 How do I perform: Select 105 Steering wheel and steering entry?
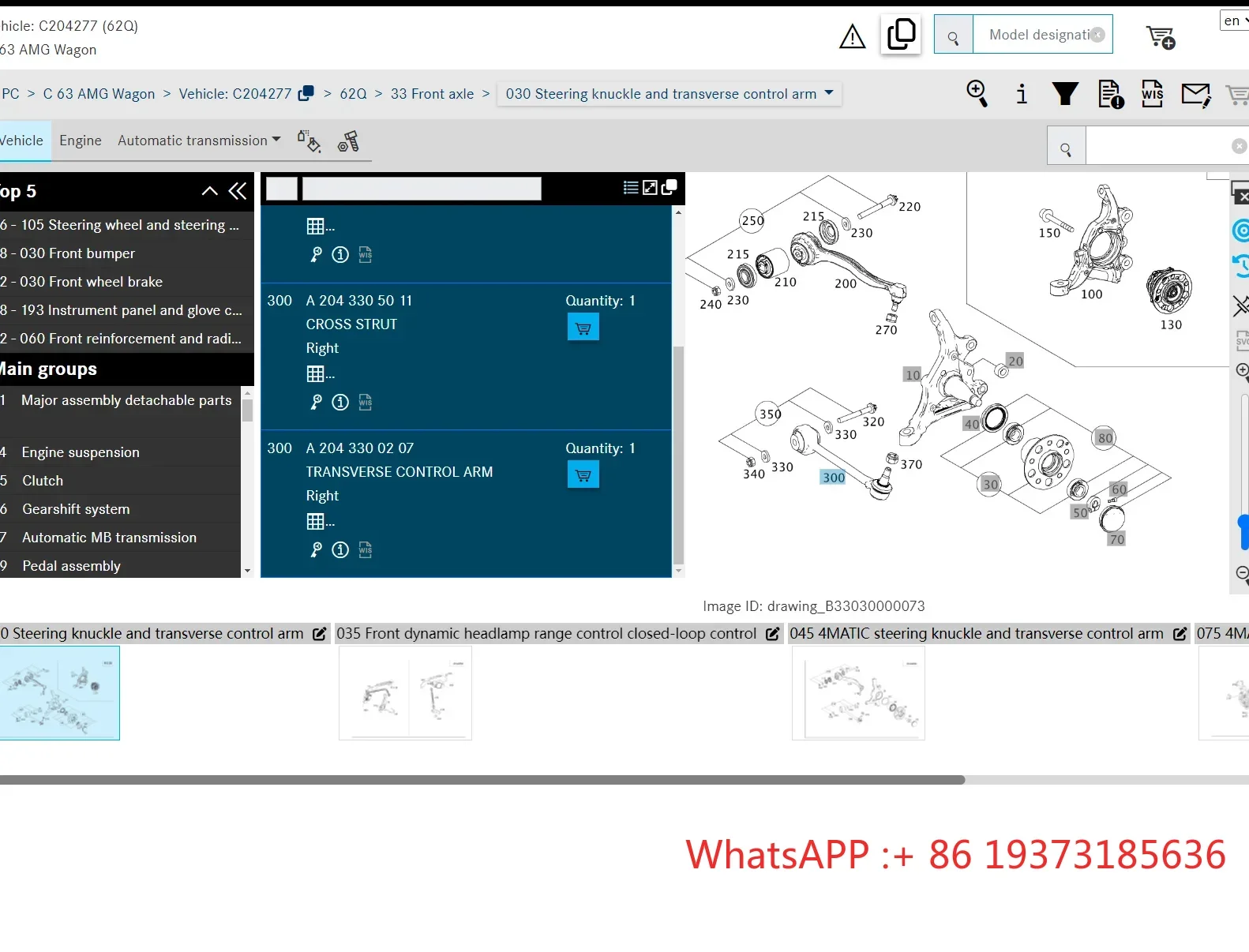pos(127,225)
